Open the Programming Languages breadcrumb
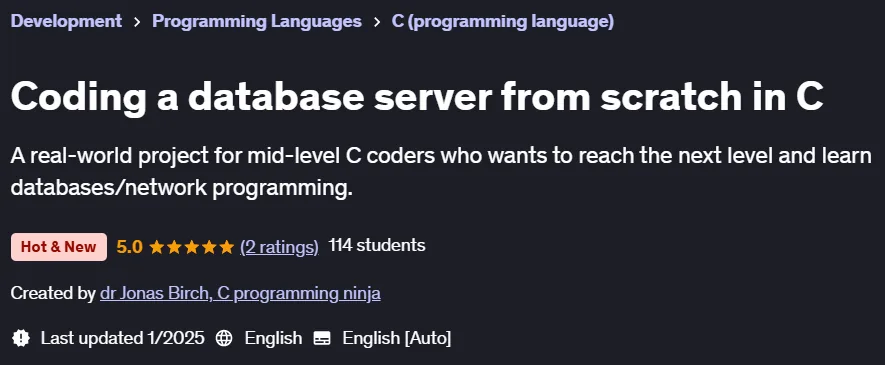This screenshot has width=885, height=365. 257,21
